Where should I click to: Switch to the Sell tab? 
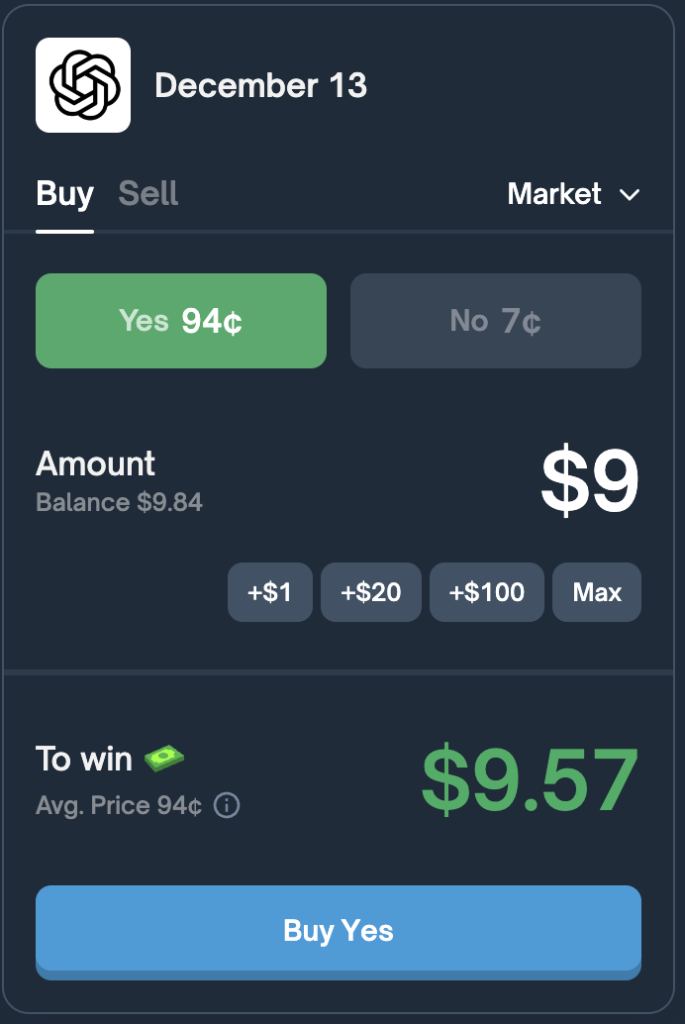(148, 194)
